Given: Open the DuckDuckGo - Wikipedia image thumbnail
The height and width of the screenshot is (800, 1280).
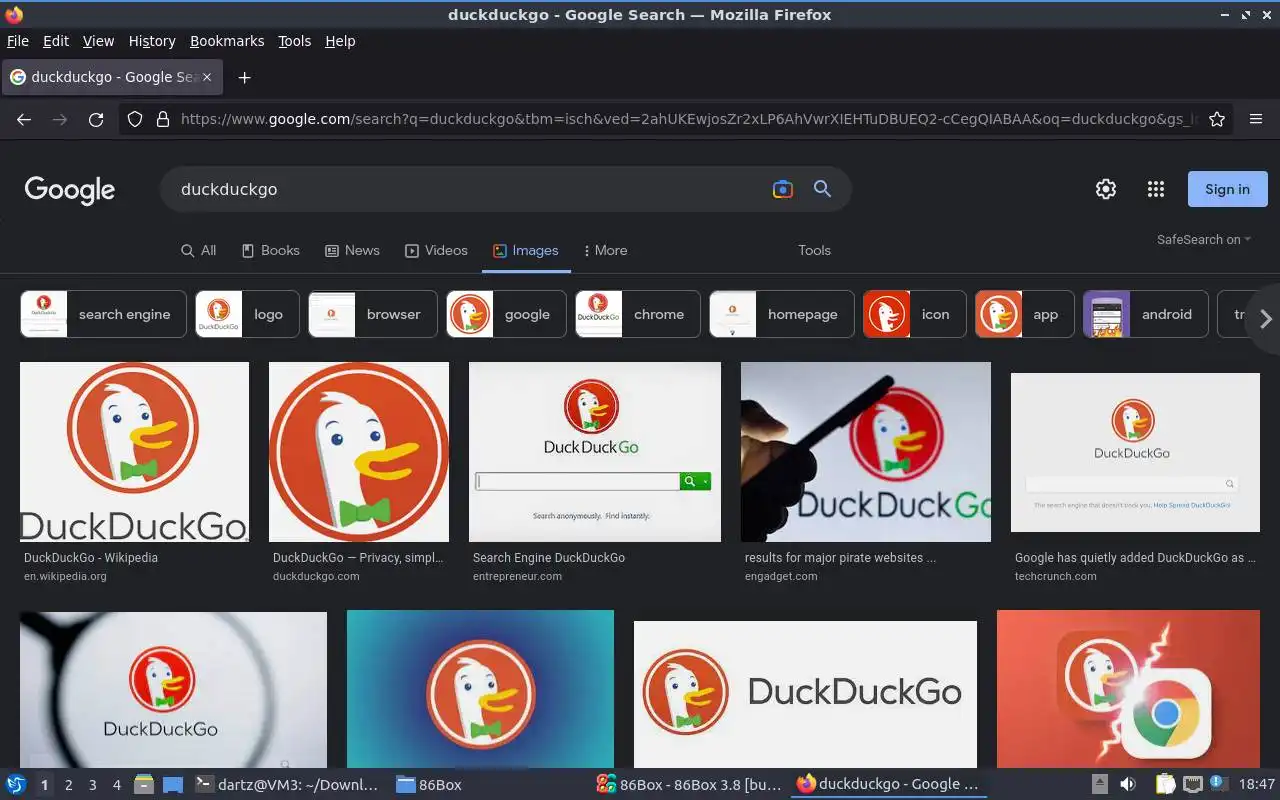Looking at the screenshot, I should tap(134, 452).
